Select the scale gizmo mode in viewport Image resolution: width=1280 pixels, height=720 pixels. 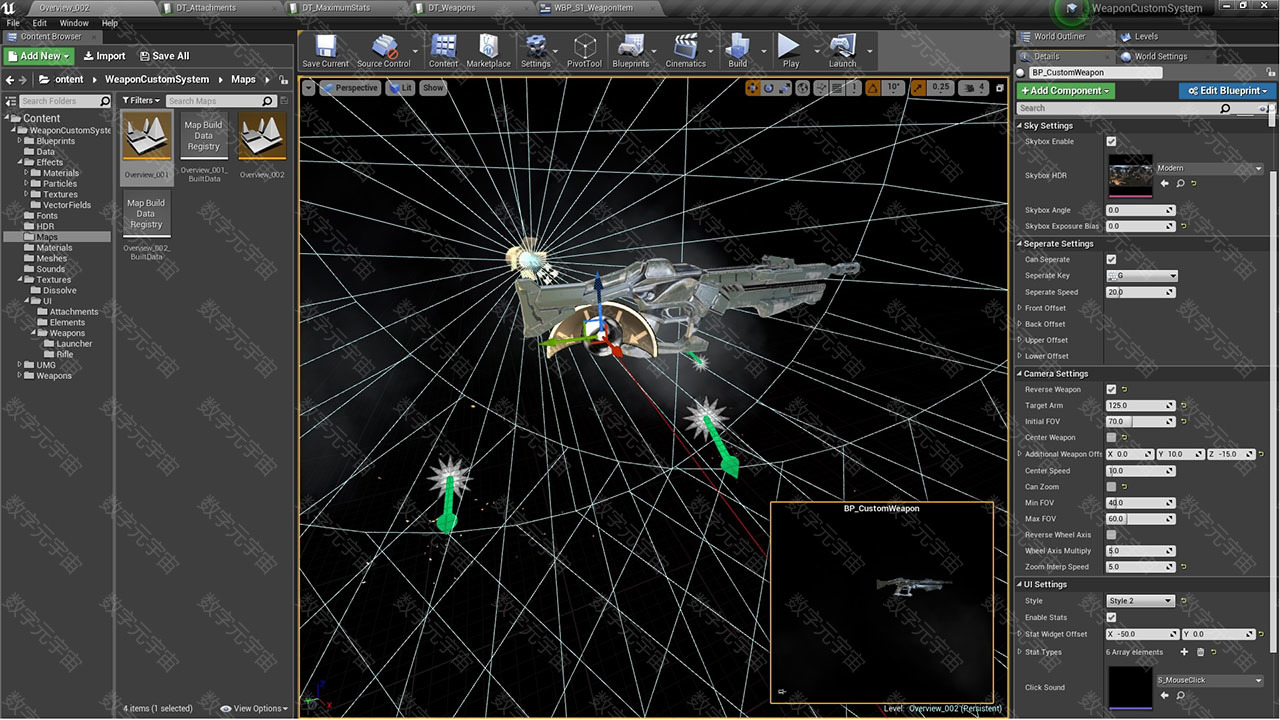click(x=783, y=88)
